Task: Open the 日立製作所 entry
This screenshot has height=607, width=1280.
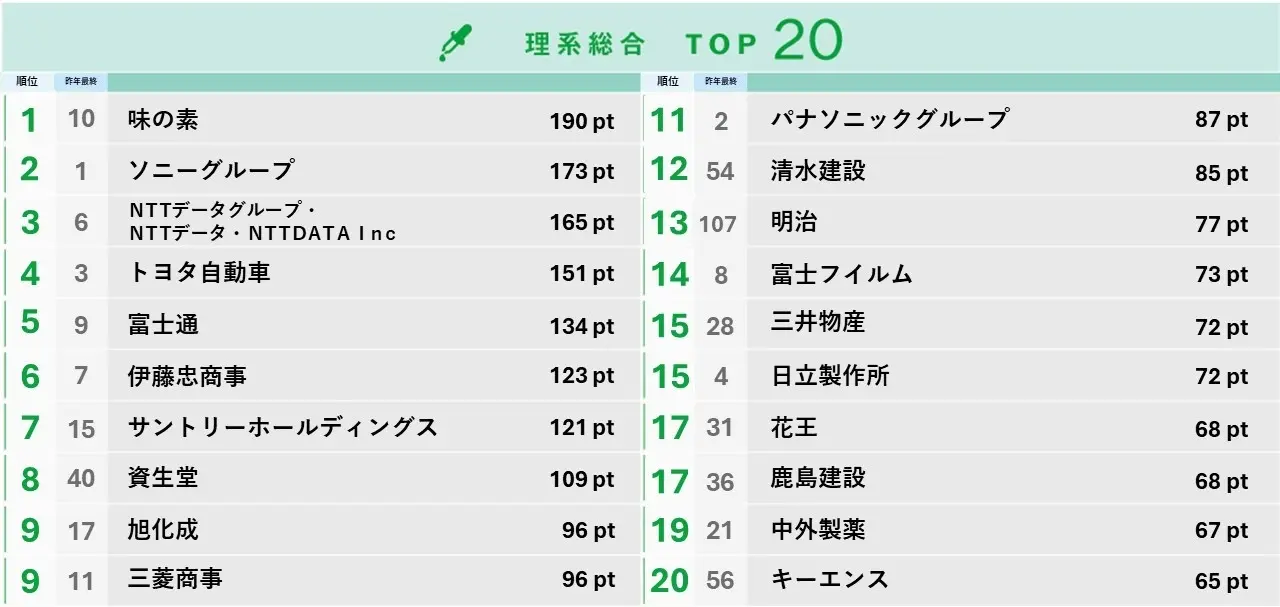Action: pos(830,376)
